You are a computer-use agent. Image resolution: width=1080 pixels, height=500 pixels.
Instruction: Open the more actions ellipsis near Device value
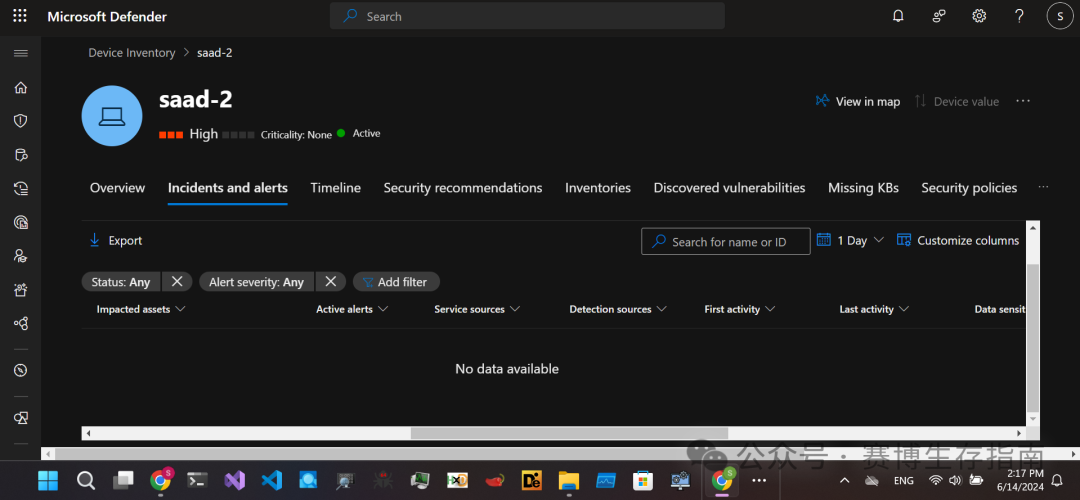[1023, 101]
